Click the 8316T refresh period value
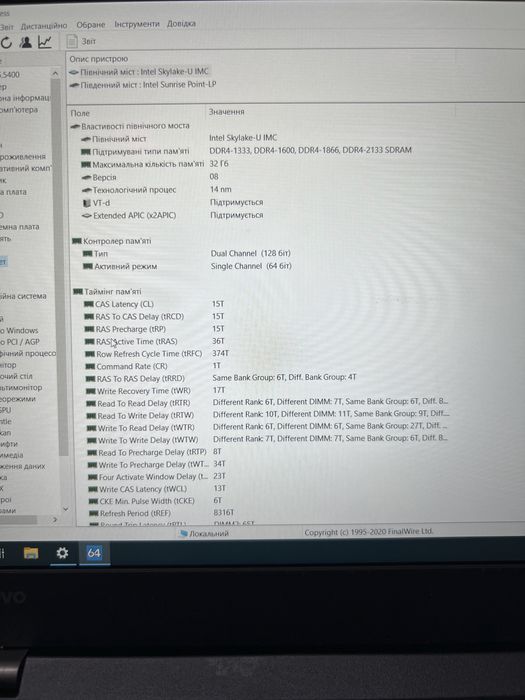Image resolution: width=525 pixels, height=700 pixels. point(224,512)
